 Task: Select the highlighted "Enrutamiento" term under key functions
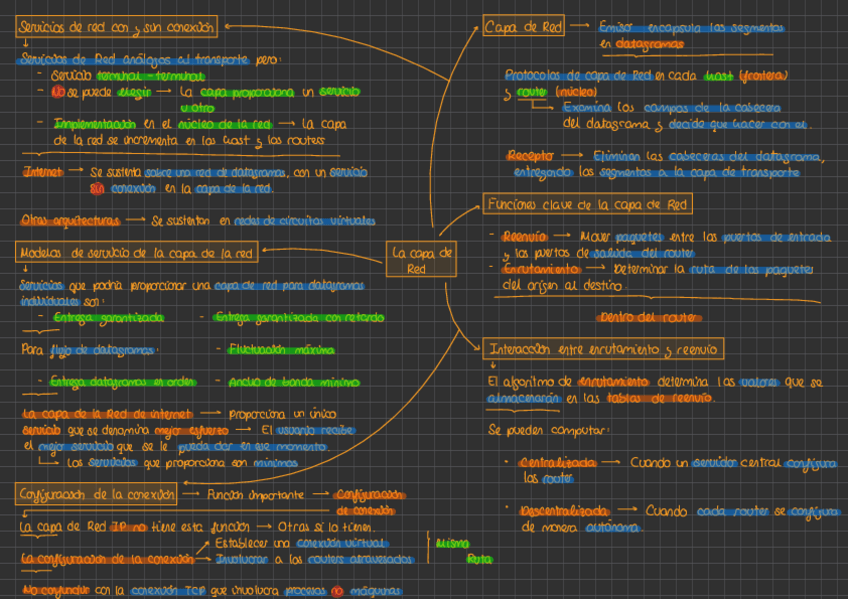(x=541, y=270)
